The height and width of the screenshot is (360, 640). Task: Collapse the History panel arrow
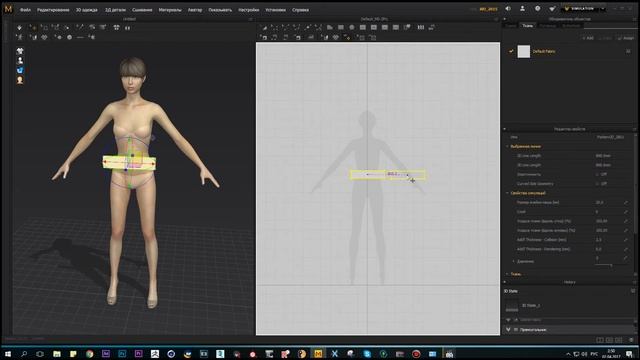(x=505, y=282)
